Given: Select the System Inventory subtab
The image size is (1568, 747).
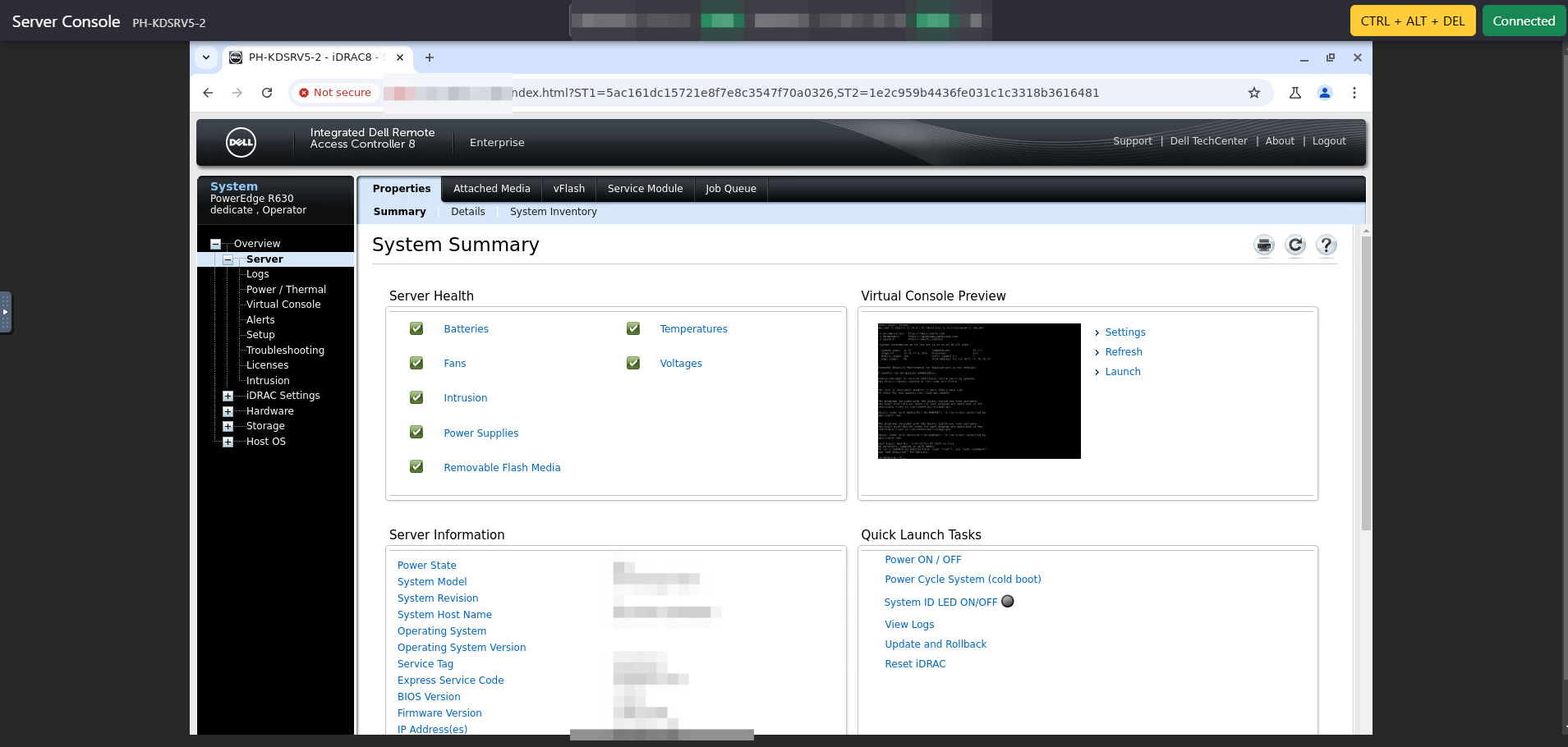Looking at the screenshot, I should click(x=554, y=212).
